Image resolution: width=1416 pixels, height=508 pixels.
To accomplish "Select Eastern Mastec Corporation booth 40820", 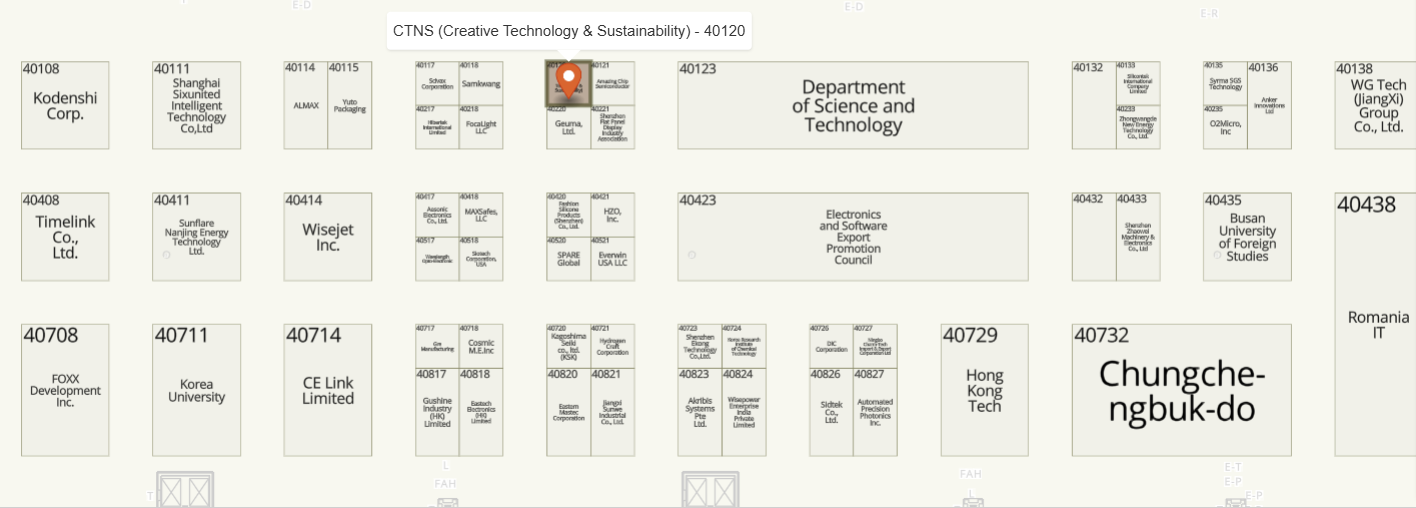I will 568,412.
